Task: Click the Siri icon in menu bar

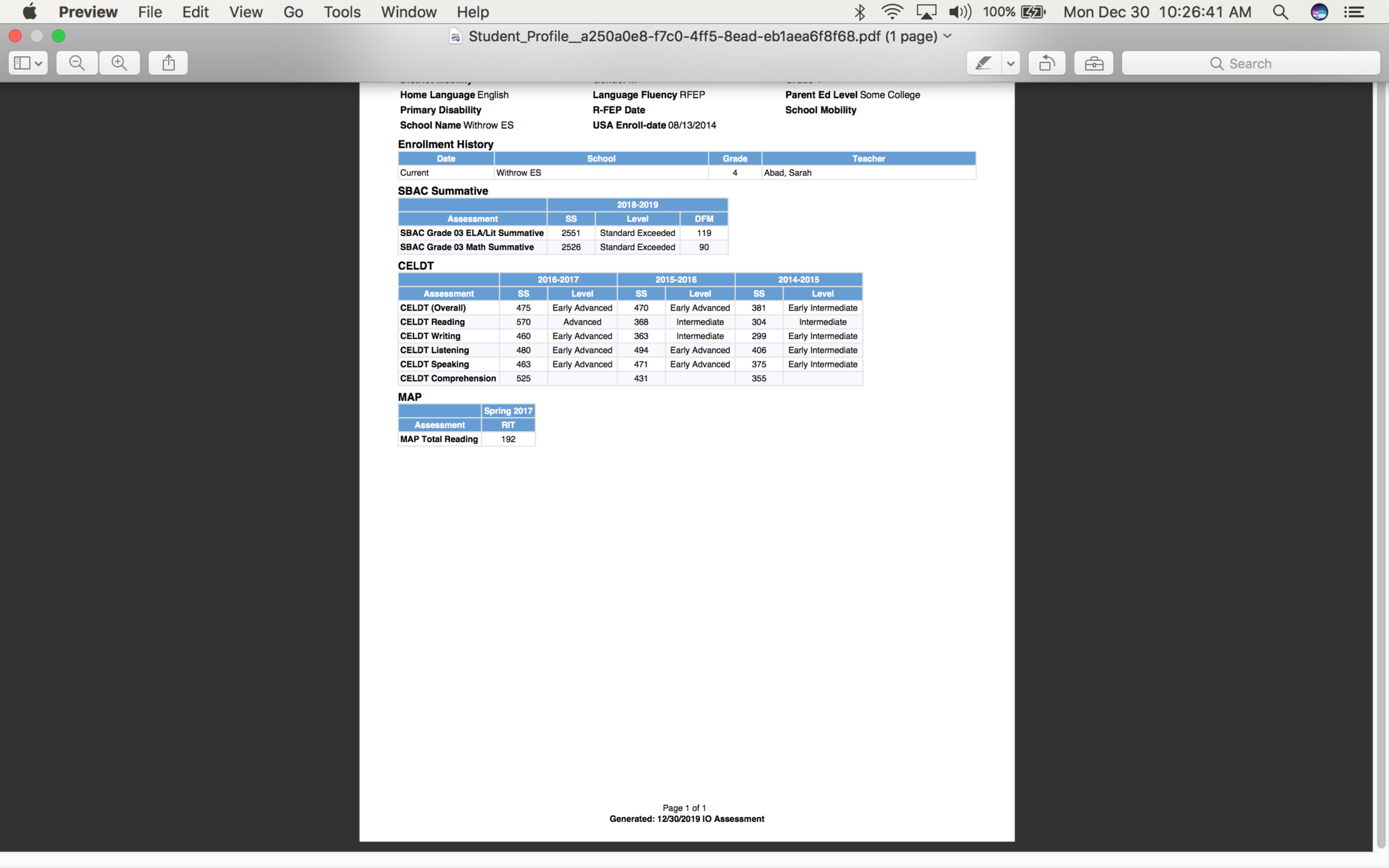Action: (1318, 12)
